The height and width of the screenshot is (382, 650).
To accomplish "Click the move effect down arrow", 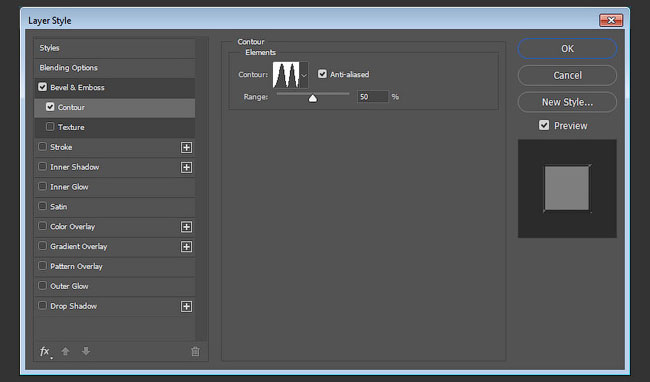I will 86,351.
